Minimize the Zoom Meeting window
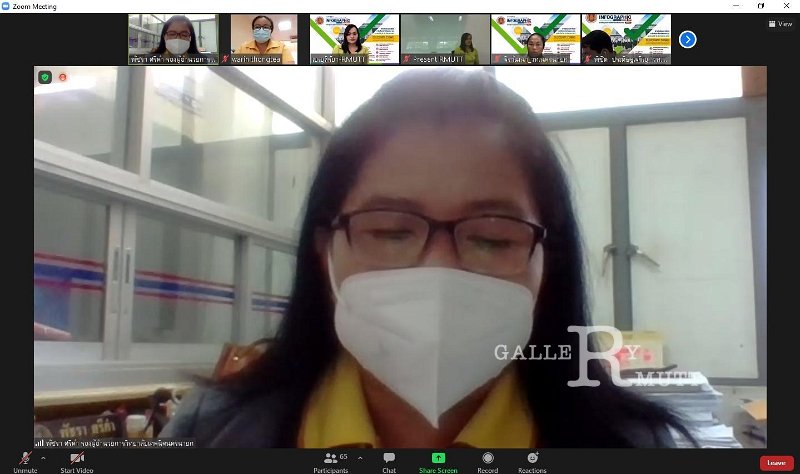 tap(736, 6)
